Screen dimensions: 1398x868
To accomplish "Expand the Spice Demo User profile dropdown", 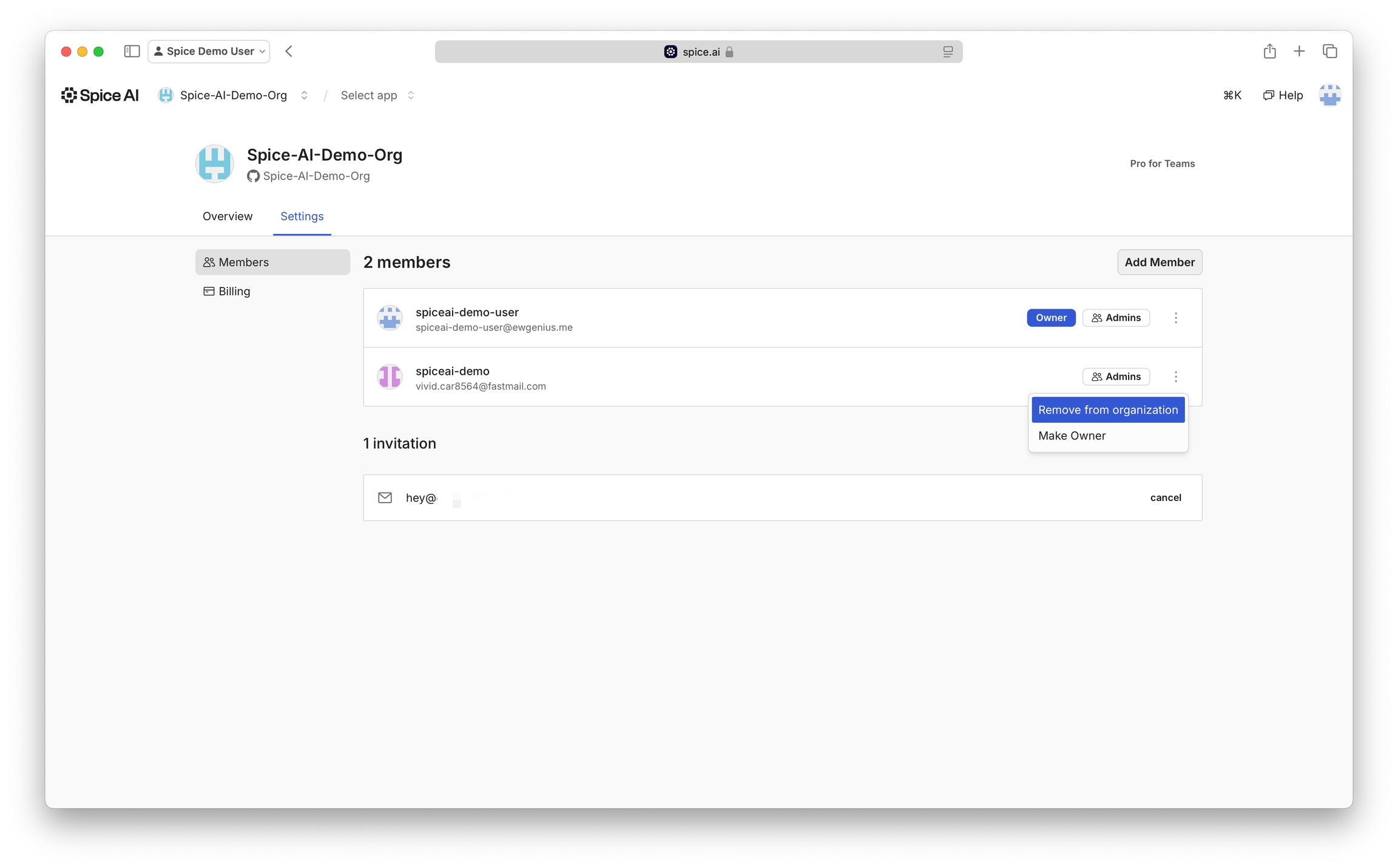I will 209,52.
